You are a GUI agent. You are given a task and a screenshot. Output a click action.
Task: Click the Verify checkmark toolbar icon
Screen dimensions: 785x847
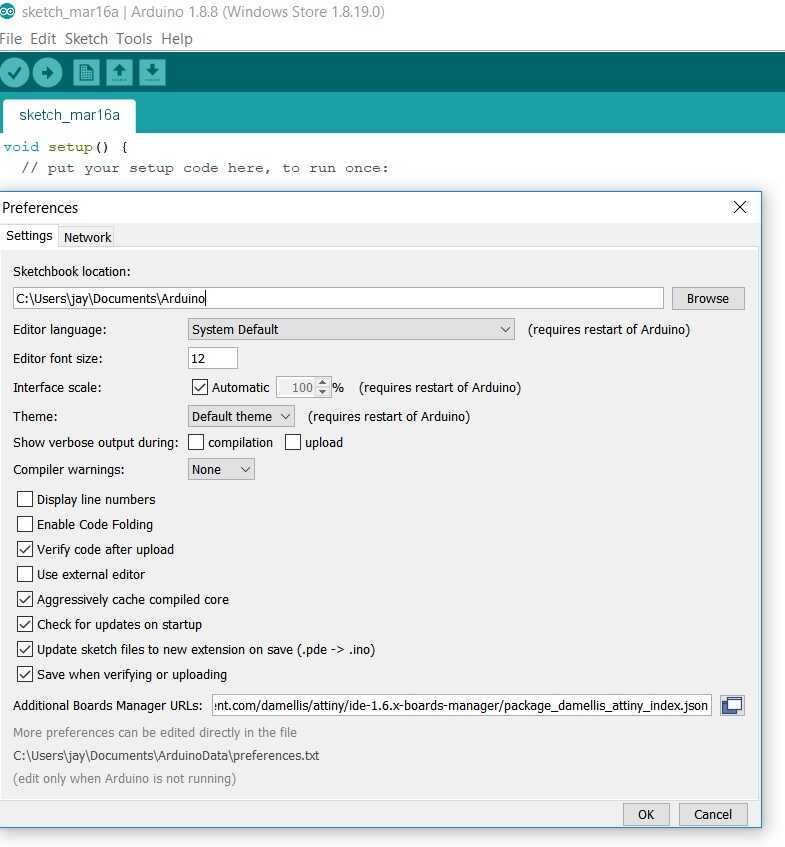pyautogui.click(x=15, y=72)
